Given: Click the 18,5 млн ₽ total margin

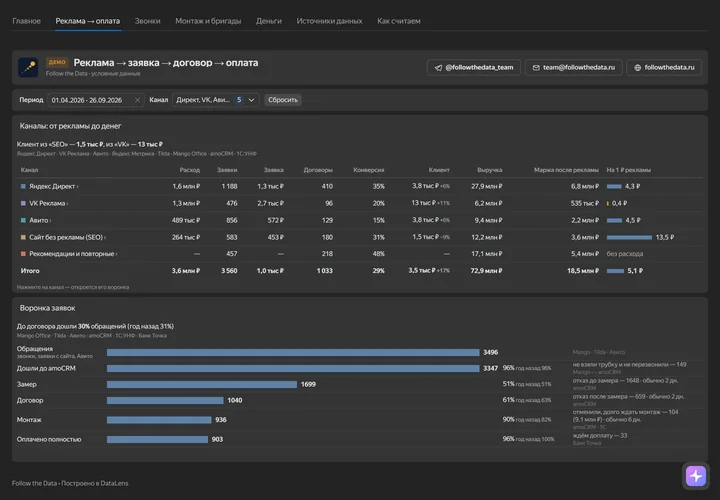Looking at the screenshot, I should point(583,271).
